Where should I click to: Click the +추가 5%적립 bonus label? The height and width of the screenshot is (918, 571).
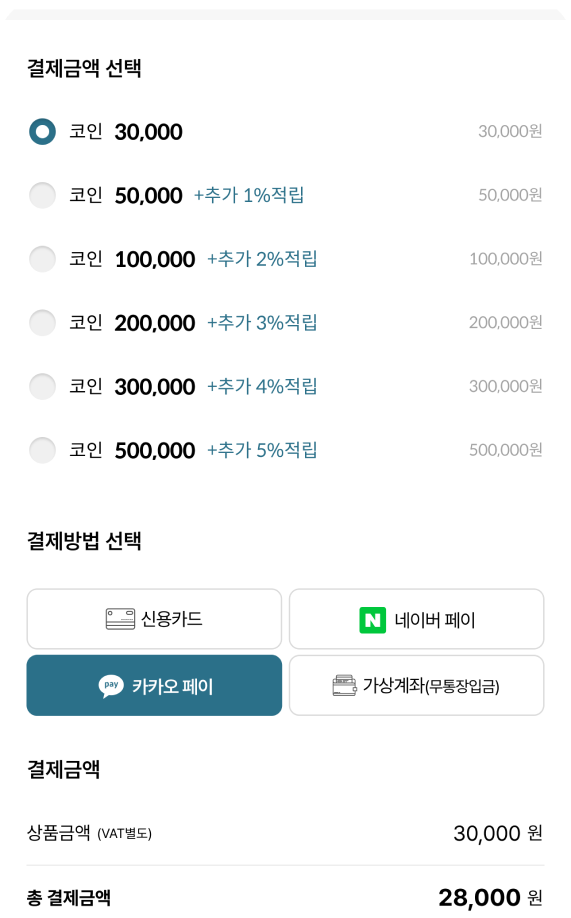(x=262, y=450)
